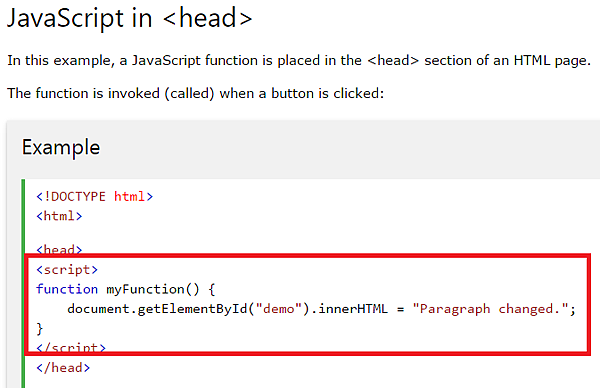Click the "Paragraph changed." string

[x=491, y=309]
